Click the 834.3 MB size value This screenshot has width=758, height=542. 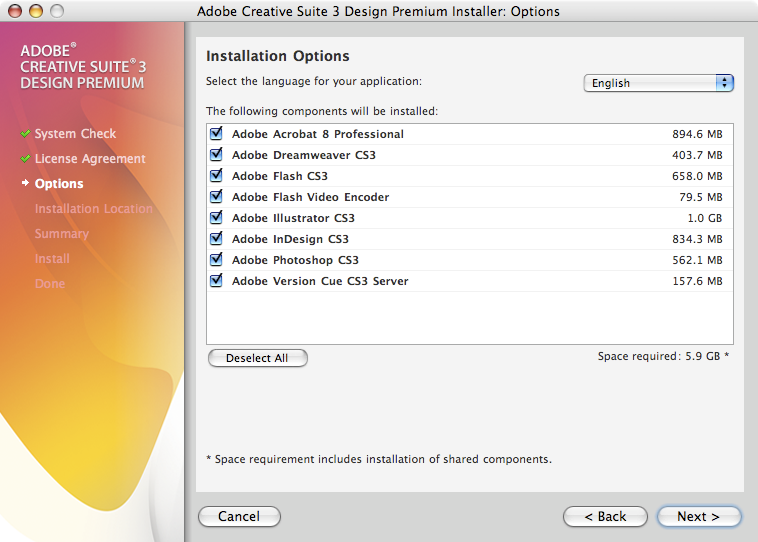coord(697,239)
